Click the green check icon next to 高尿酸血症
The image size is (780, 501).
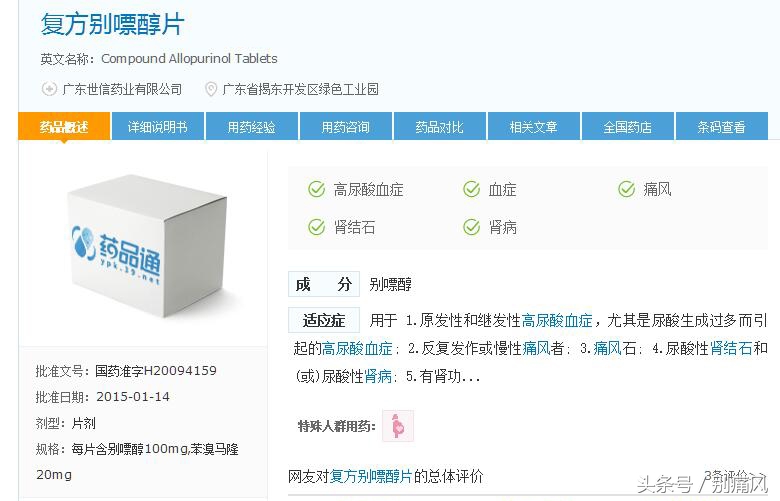coord(316,189)
